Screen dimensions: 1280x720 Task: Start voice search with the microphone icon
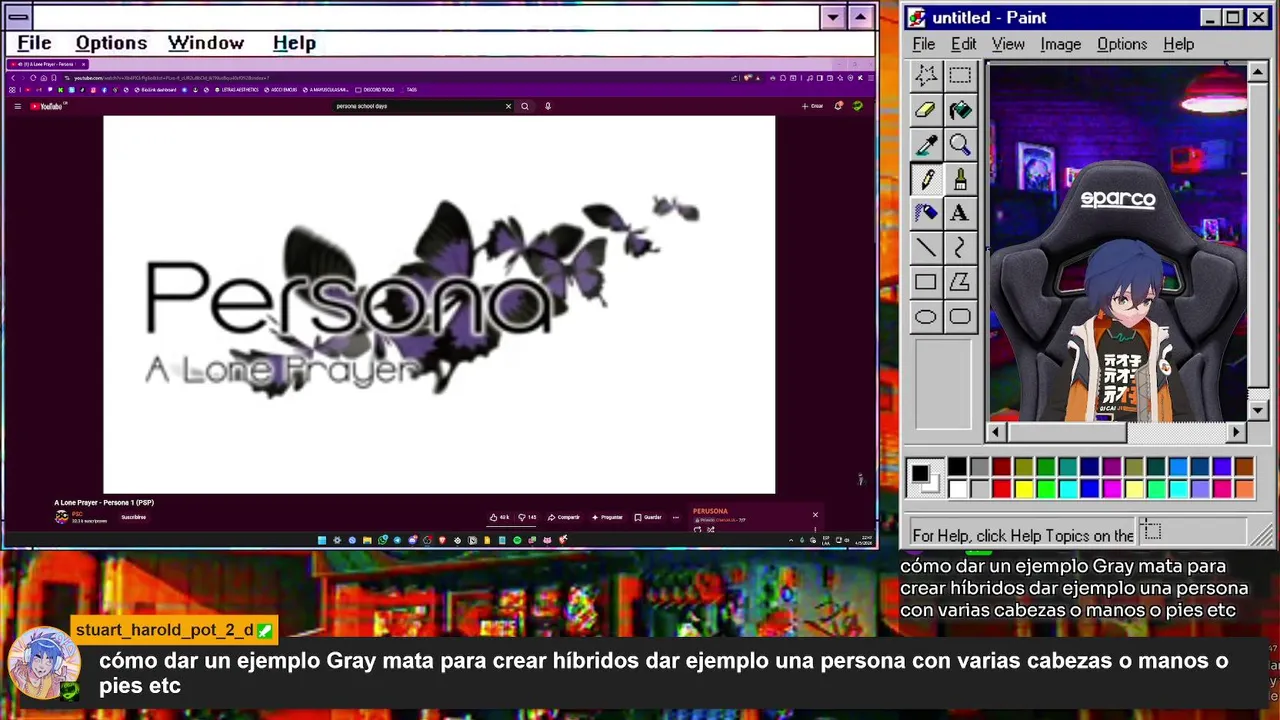(547, 106)
